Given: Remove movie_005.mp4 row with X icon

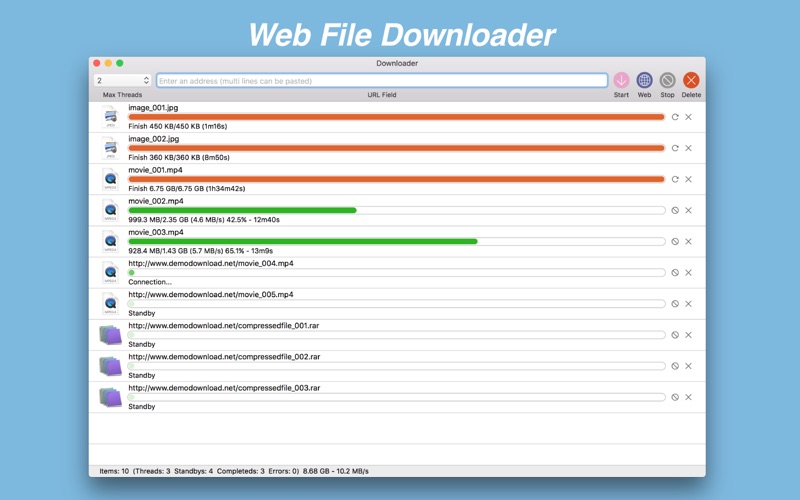Looking at the screenshot, I should point(688,304).
